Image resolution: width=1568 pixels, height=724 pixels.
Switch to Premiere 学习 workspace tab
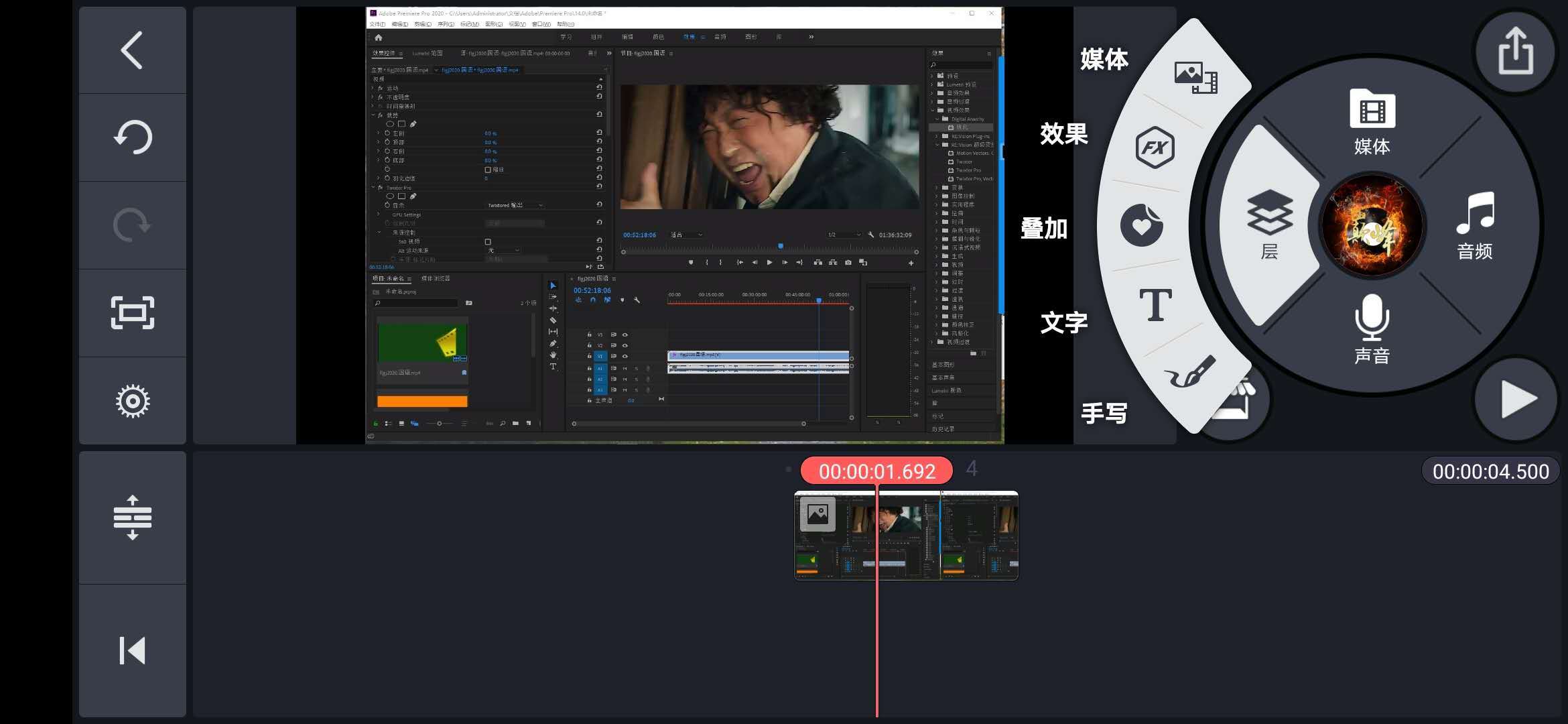pyautogui.click(x=566, y=37)
